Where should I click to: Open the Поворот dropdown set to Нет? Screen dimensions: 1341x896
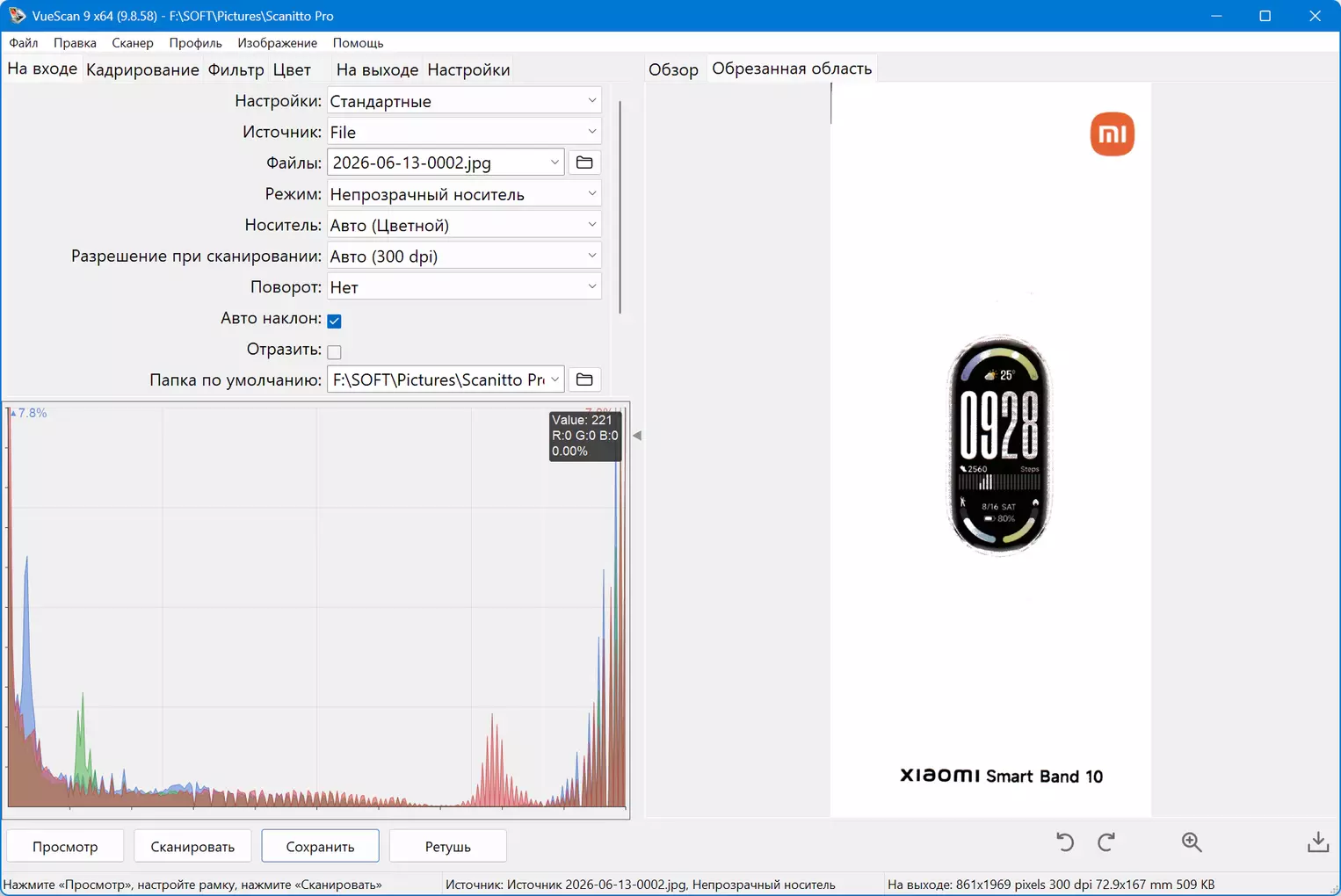point(464,287)
